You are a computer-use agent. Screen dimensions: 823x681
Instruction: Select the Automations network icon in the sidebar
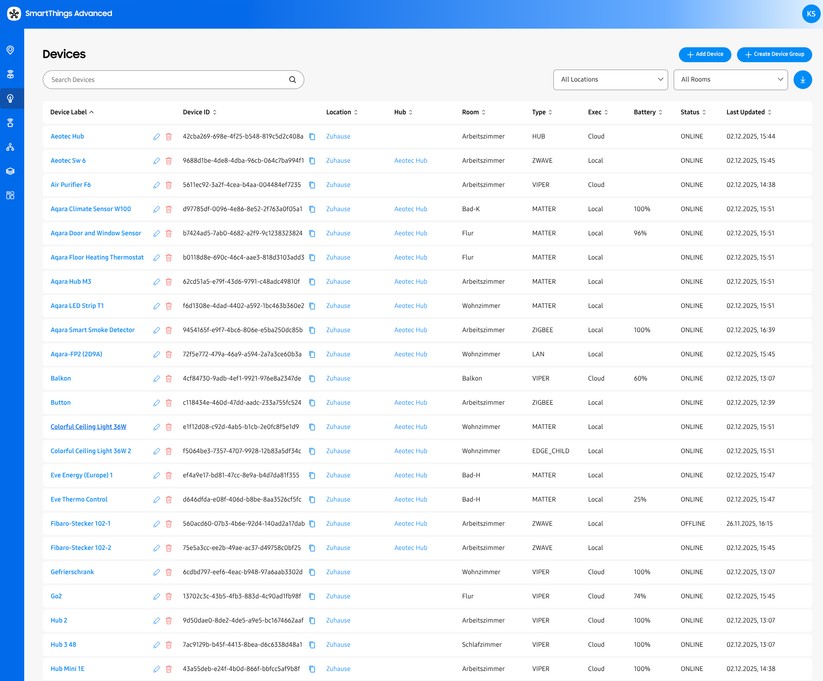pyautogui.click(x=11, y=146)
